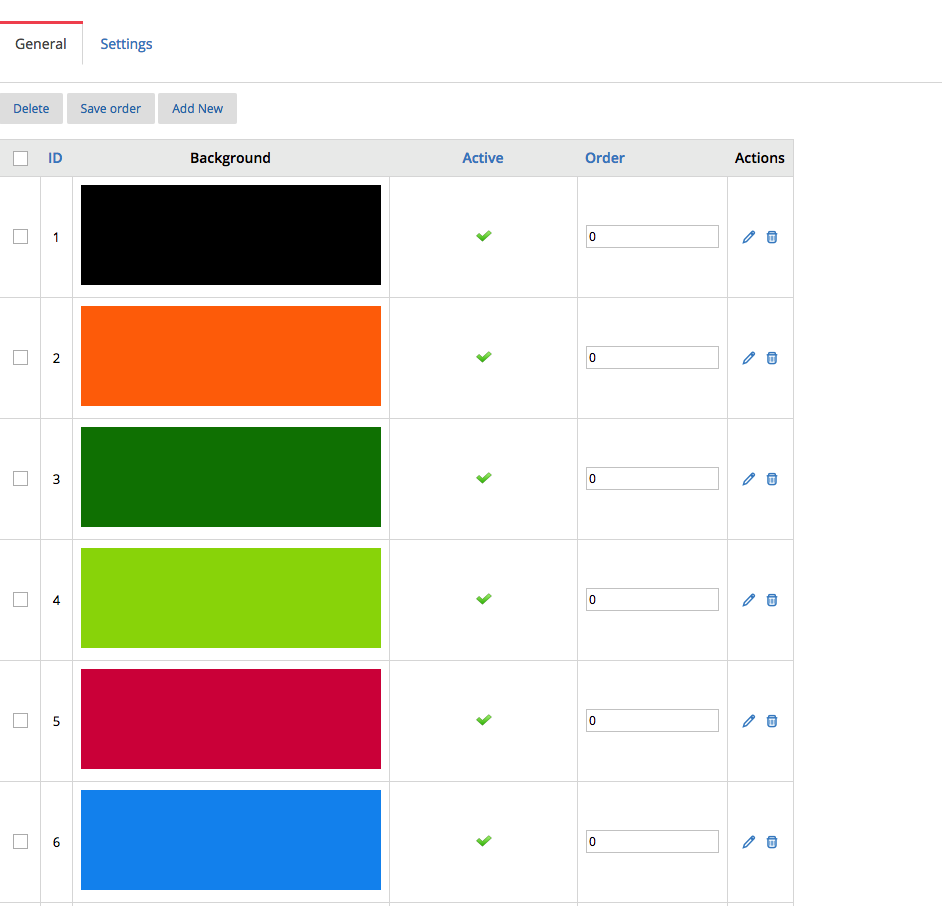Screen dimensions: 942x906
Task: Delete the blue background row 6
Action: coord(772,842)
